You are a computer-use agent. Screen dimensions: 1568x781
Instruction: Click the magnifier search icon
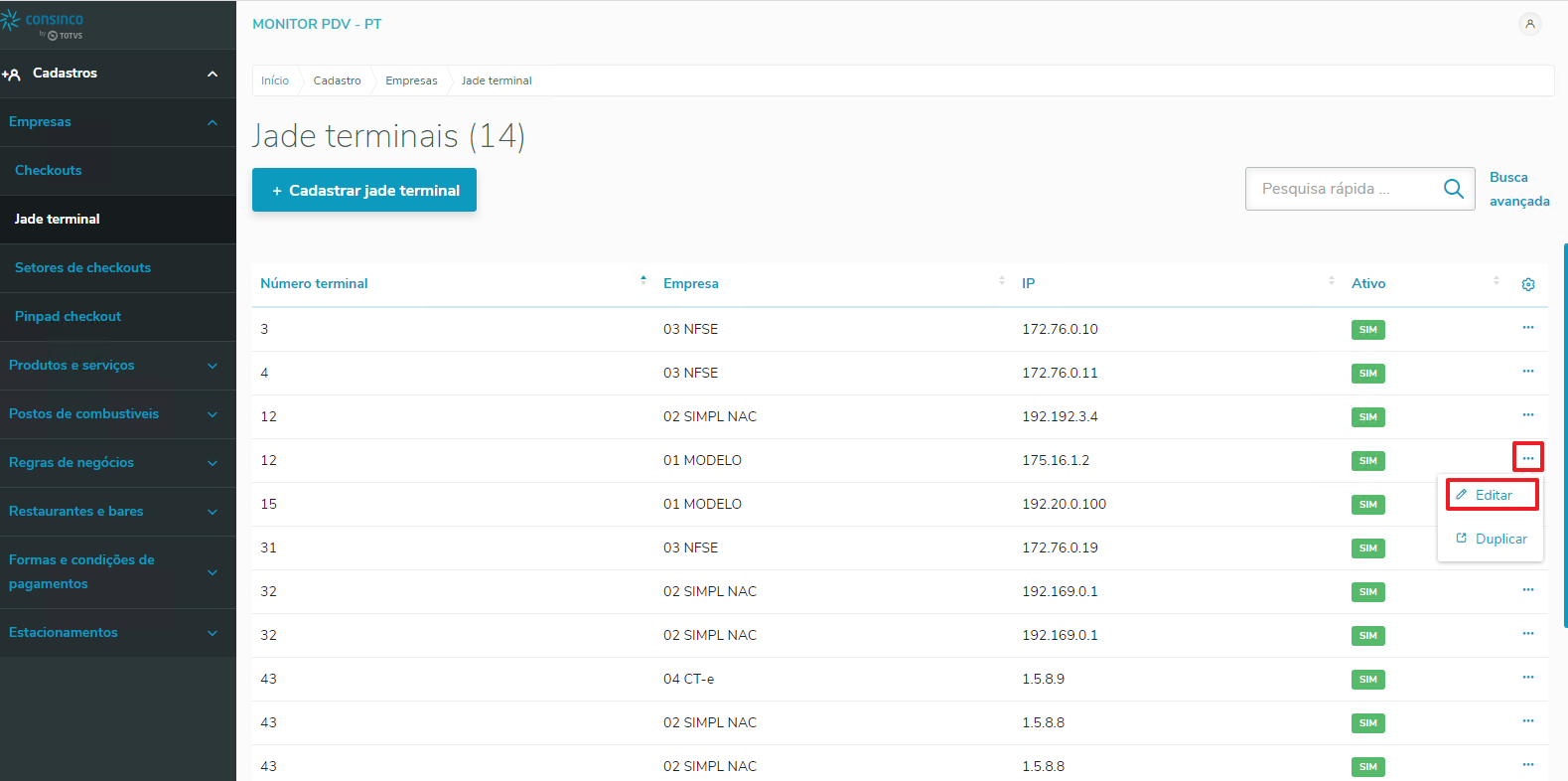1453,189
